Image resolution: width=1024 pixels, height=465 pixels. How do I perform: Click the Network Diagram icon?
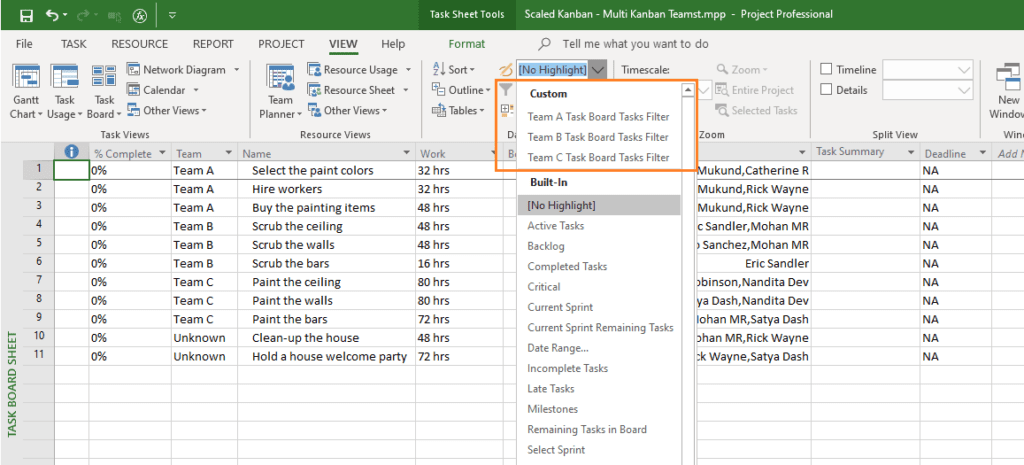(x=133, y=70)
